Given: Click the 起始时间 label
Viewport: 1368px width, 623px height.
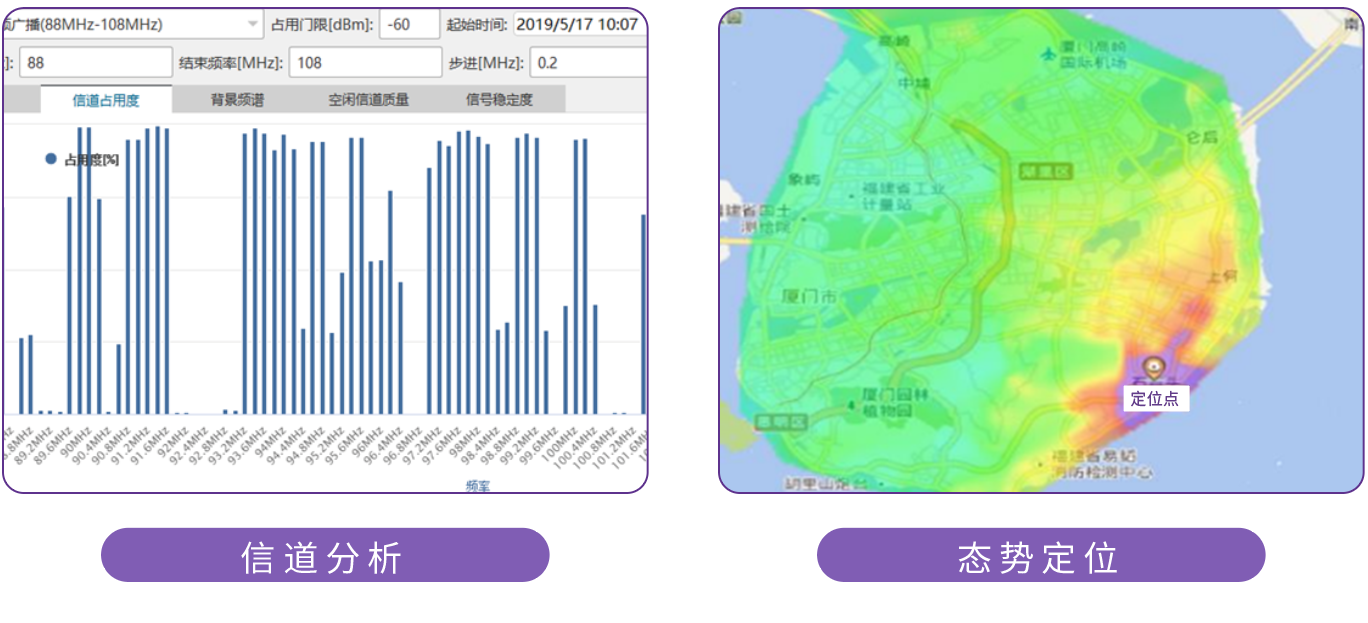Looking at the screenshot, I should (x=476, y=24).
